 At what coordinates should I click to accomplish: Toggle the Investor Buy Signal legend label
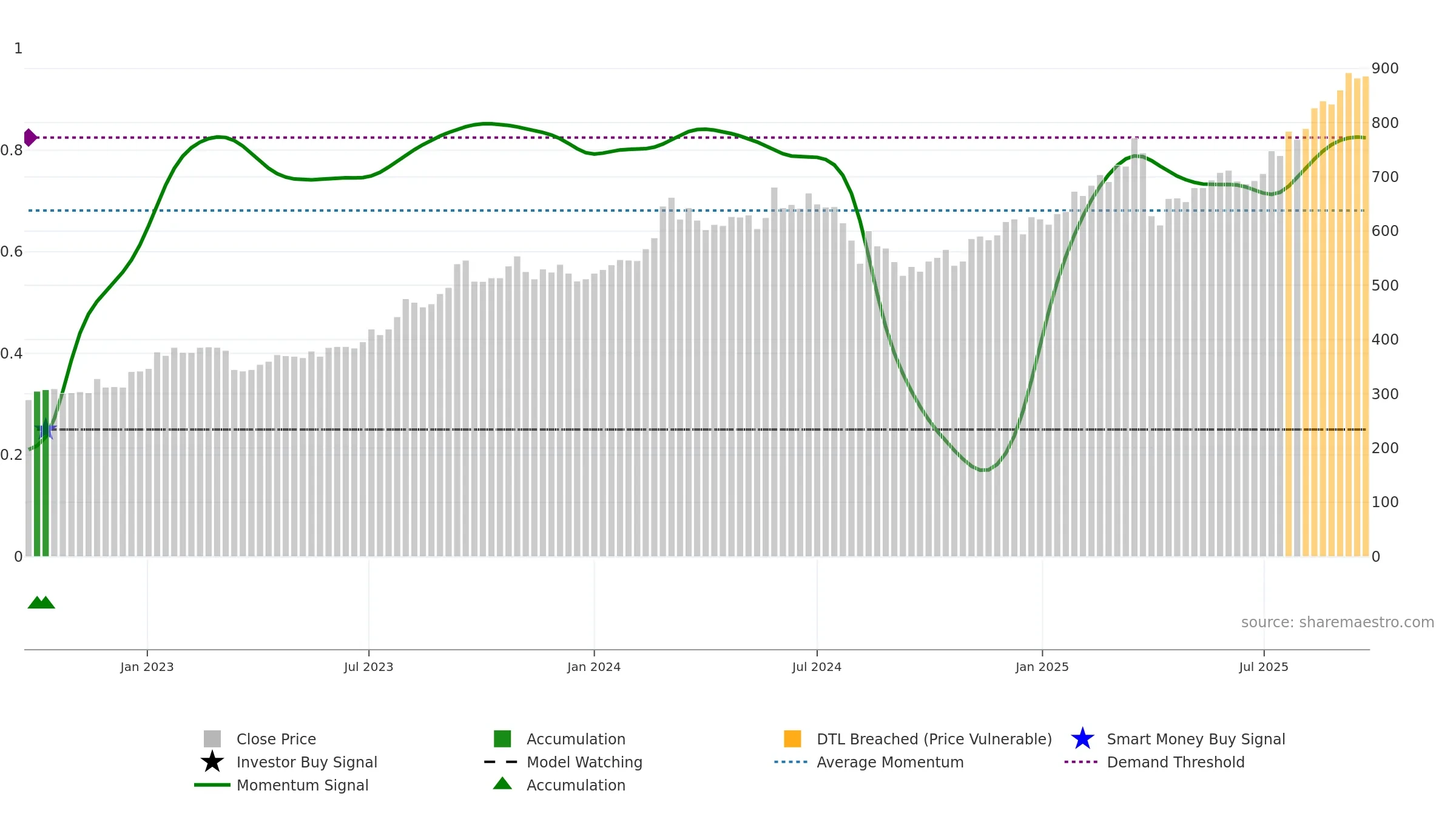(307, 762)
